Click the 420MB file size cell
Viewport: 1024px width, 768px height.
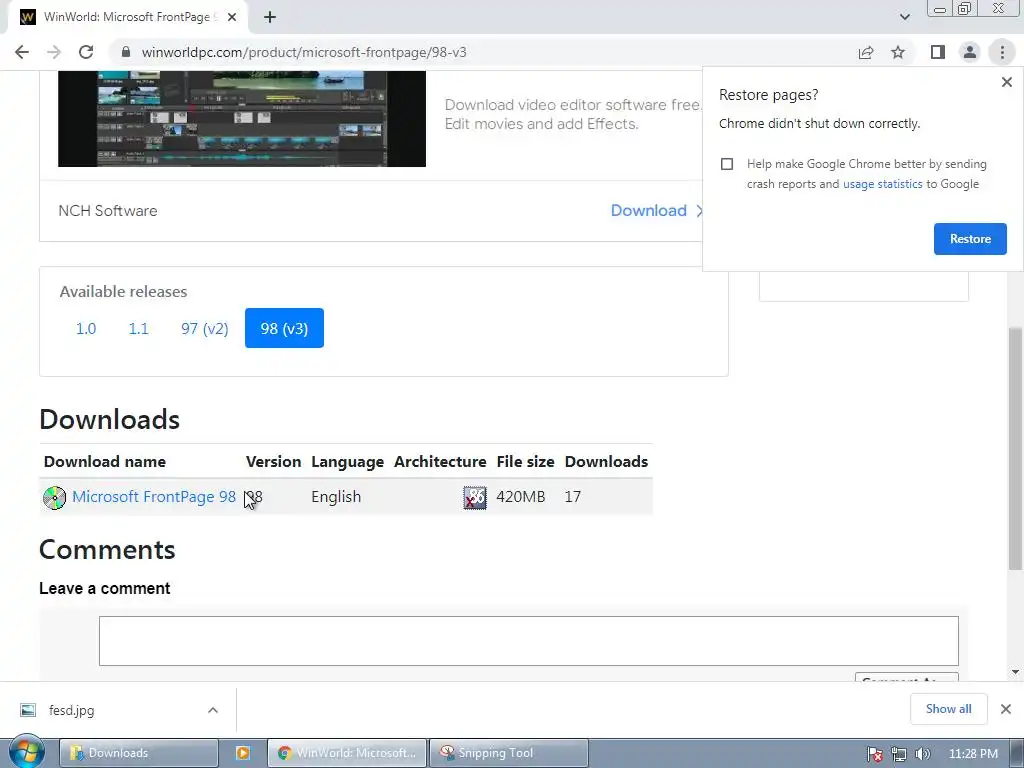pyautogui.click(x=520, y=497)
